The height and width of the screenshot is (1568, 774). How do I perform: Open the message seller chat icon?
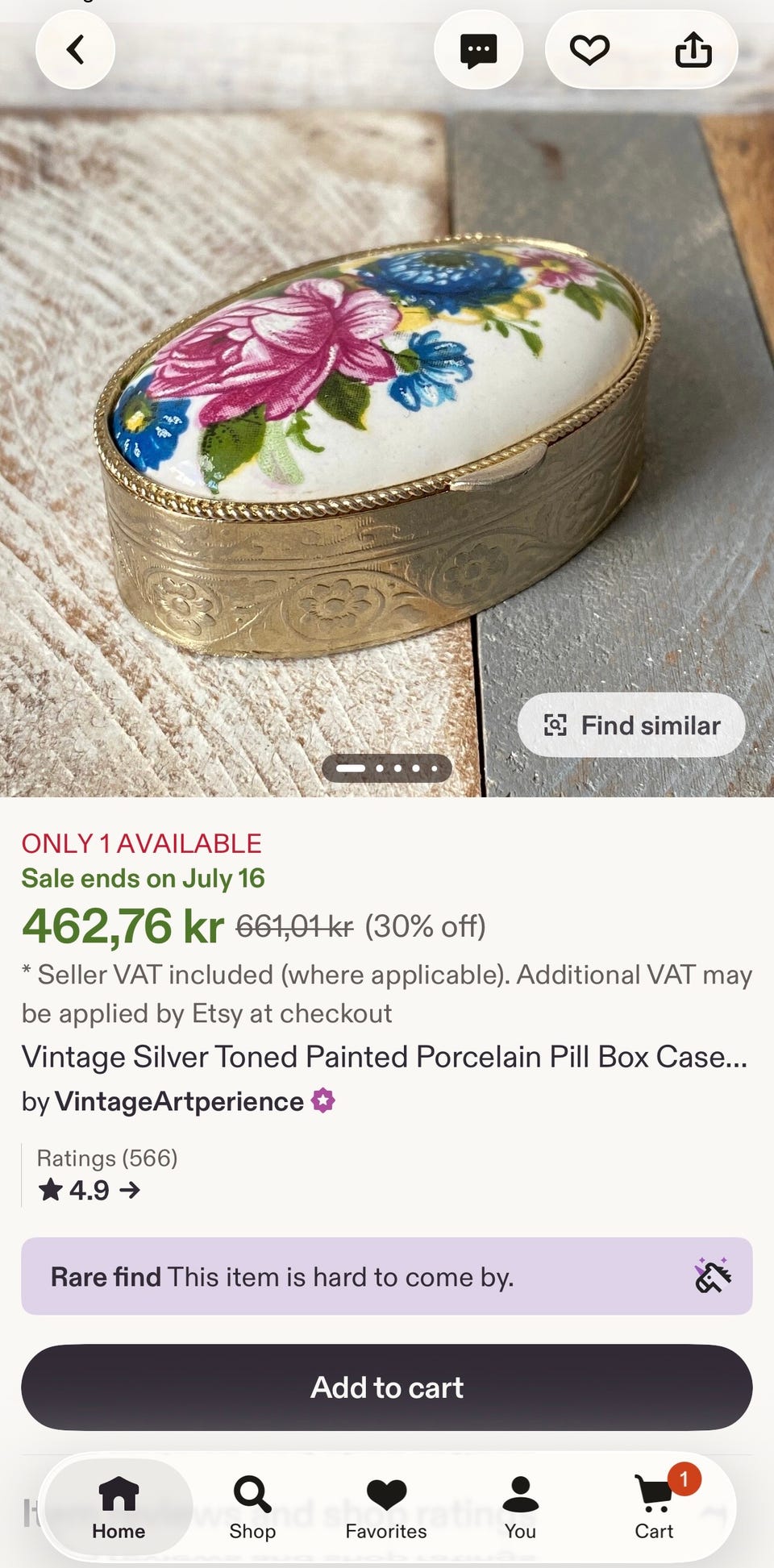pyautogui.click(x=478, y=50)
